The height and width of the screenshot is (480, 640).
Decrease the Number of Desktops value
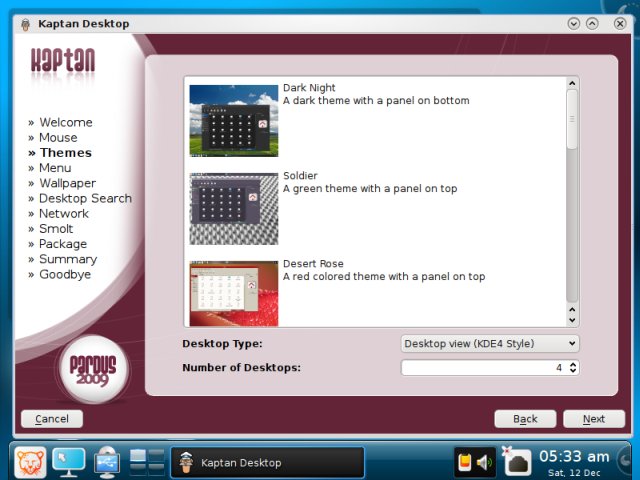573,371
